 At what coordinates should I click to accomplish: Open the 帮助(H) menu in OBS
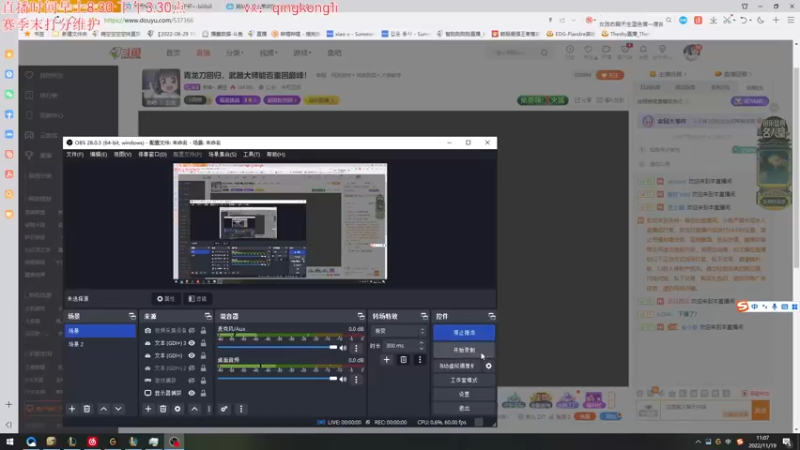pos(276,154)
